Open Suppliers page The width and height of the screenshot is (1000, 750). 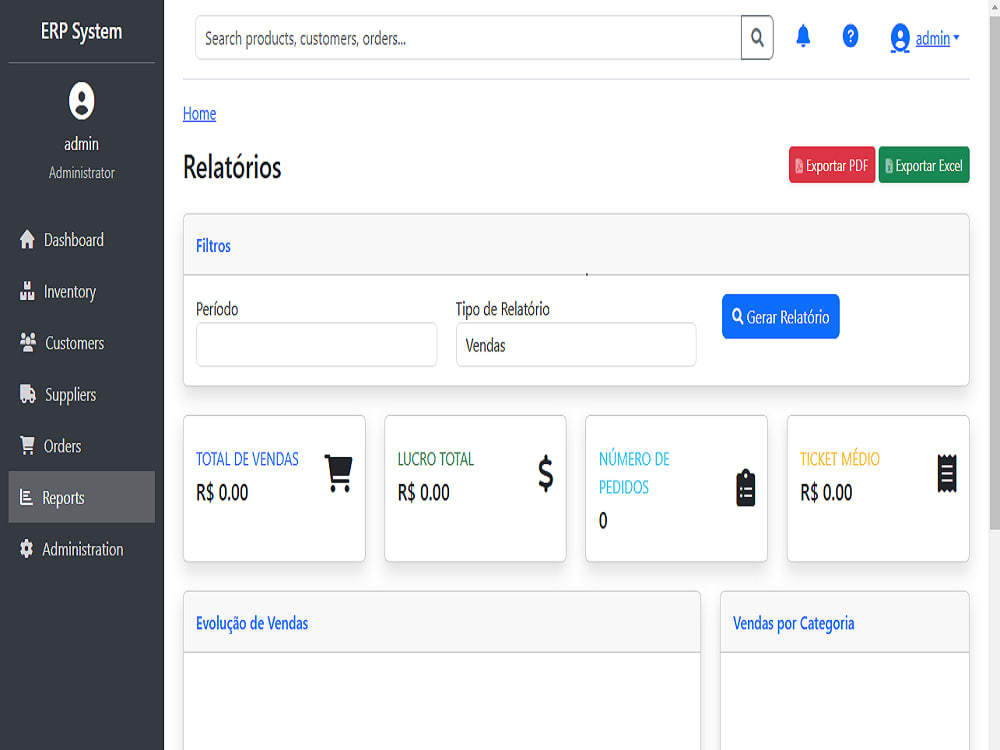pos(82,395)
